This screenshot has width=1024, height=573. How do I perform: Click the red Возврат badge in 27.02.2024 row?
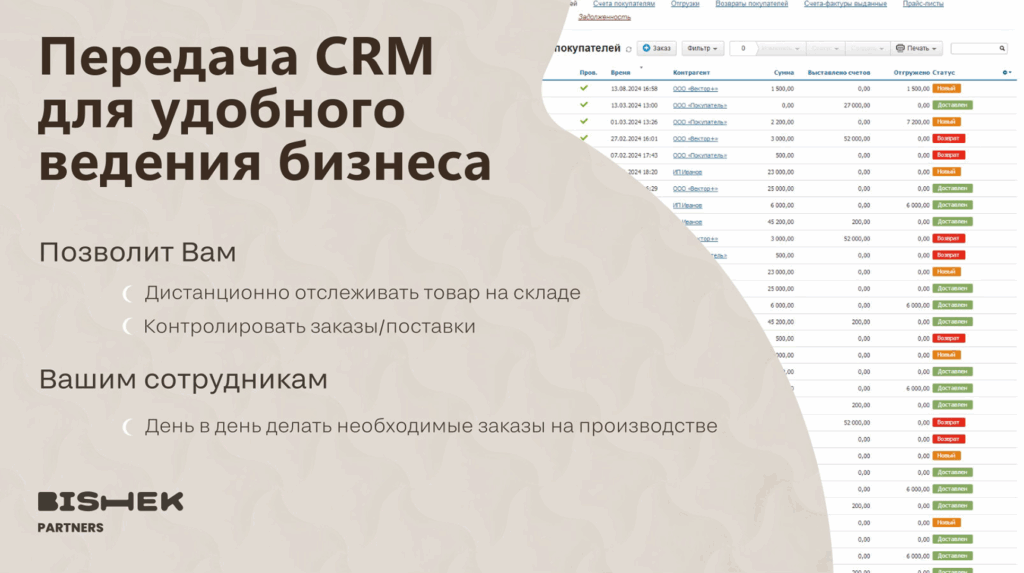(x=948, y=138)
